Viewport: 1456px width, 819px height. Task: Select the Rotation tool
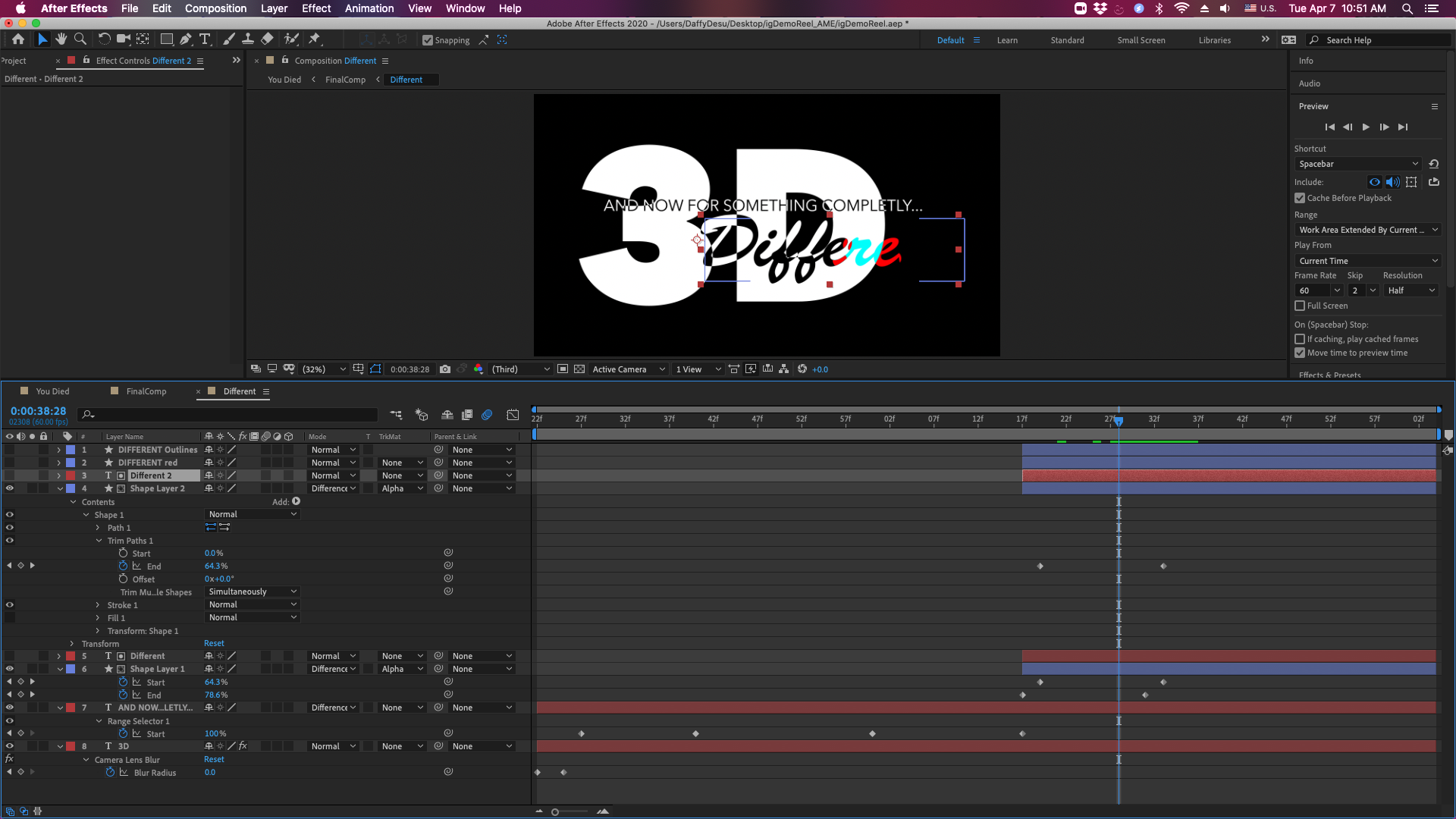pos(105,39)
